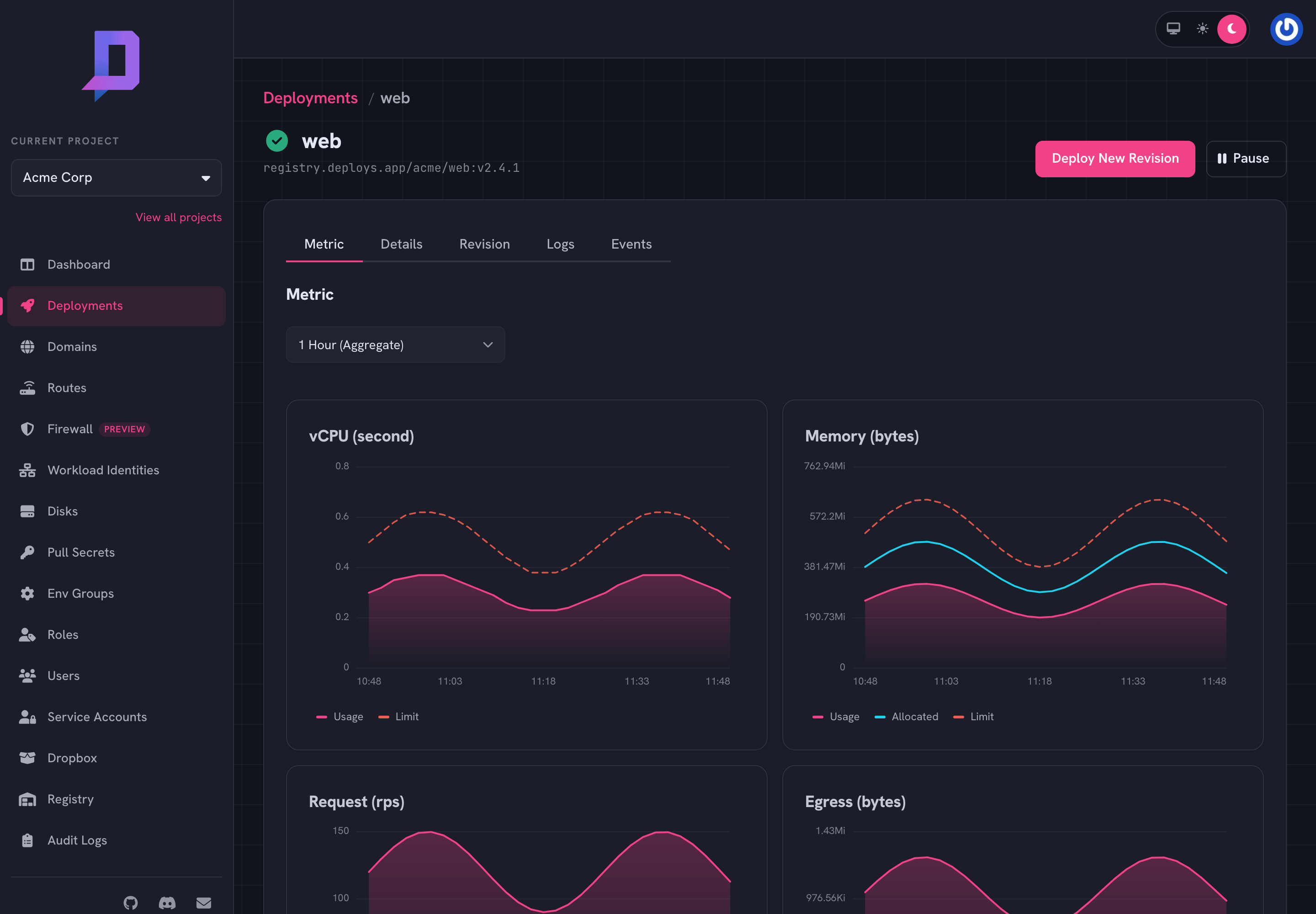Click View all projects link
Screen dimensions: 1316x914
point(179,218)
